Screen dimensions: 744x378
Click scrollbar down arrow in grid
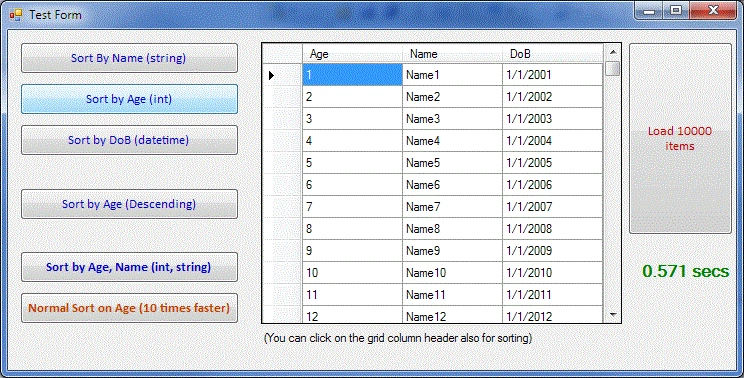point(613,314)
